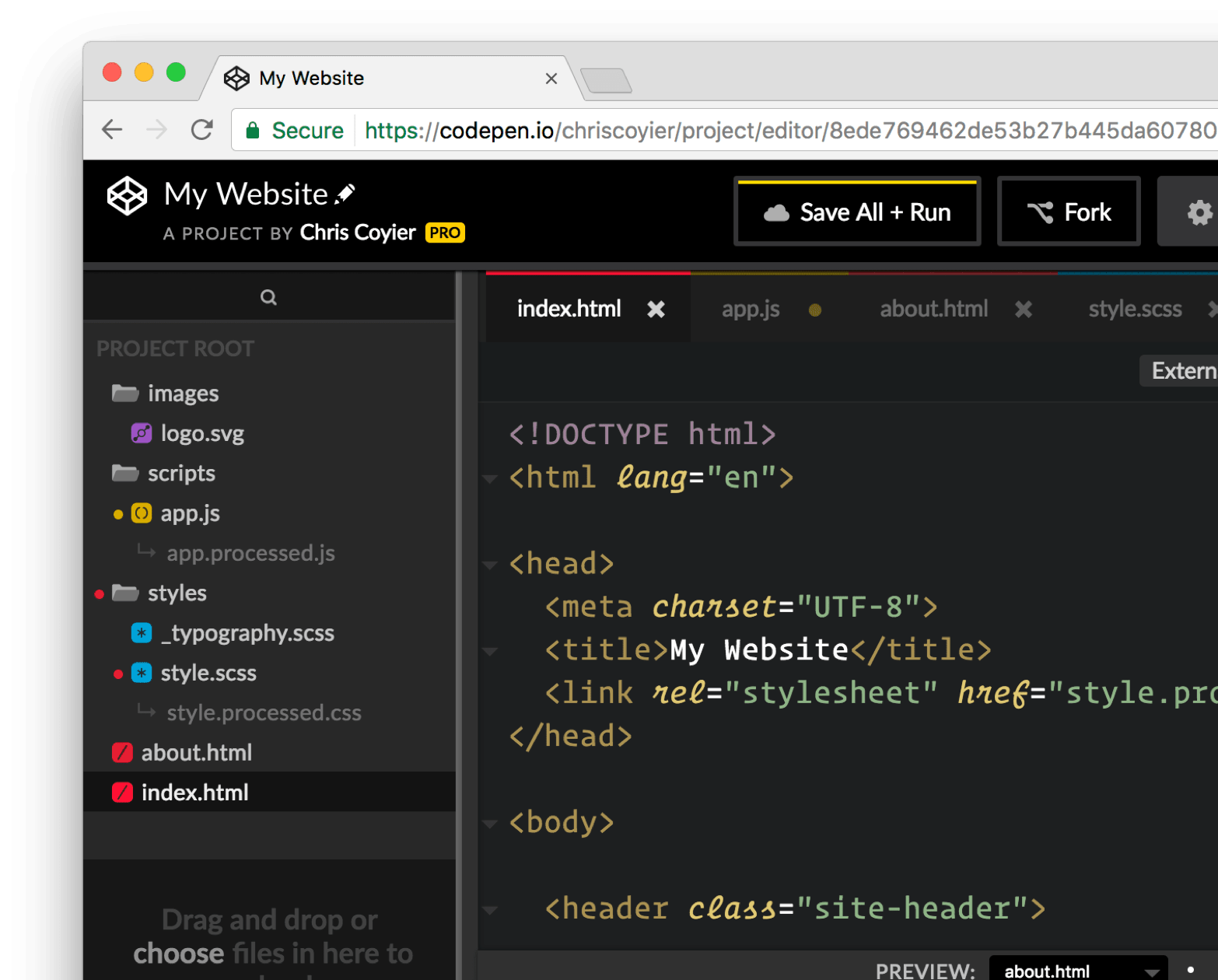Click the _typography.scss file icon
1218x980 pixels.
click(x=142, y=633)
